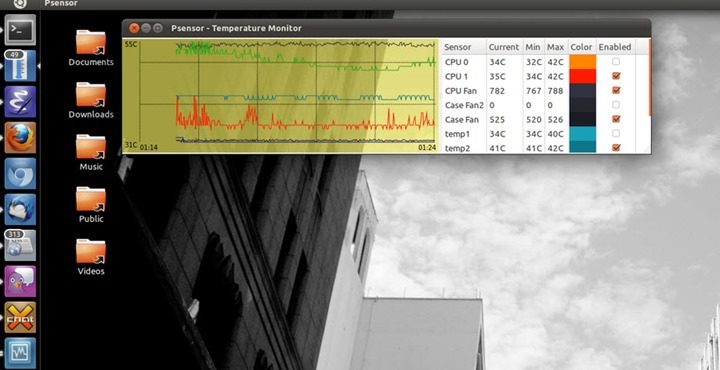
Task: Uncheck the CPU Fan enabled box
Action: click(x=616, y=90)
